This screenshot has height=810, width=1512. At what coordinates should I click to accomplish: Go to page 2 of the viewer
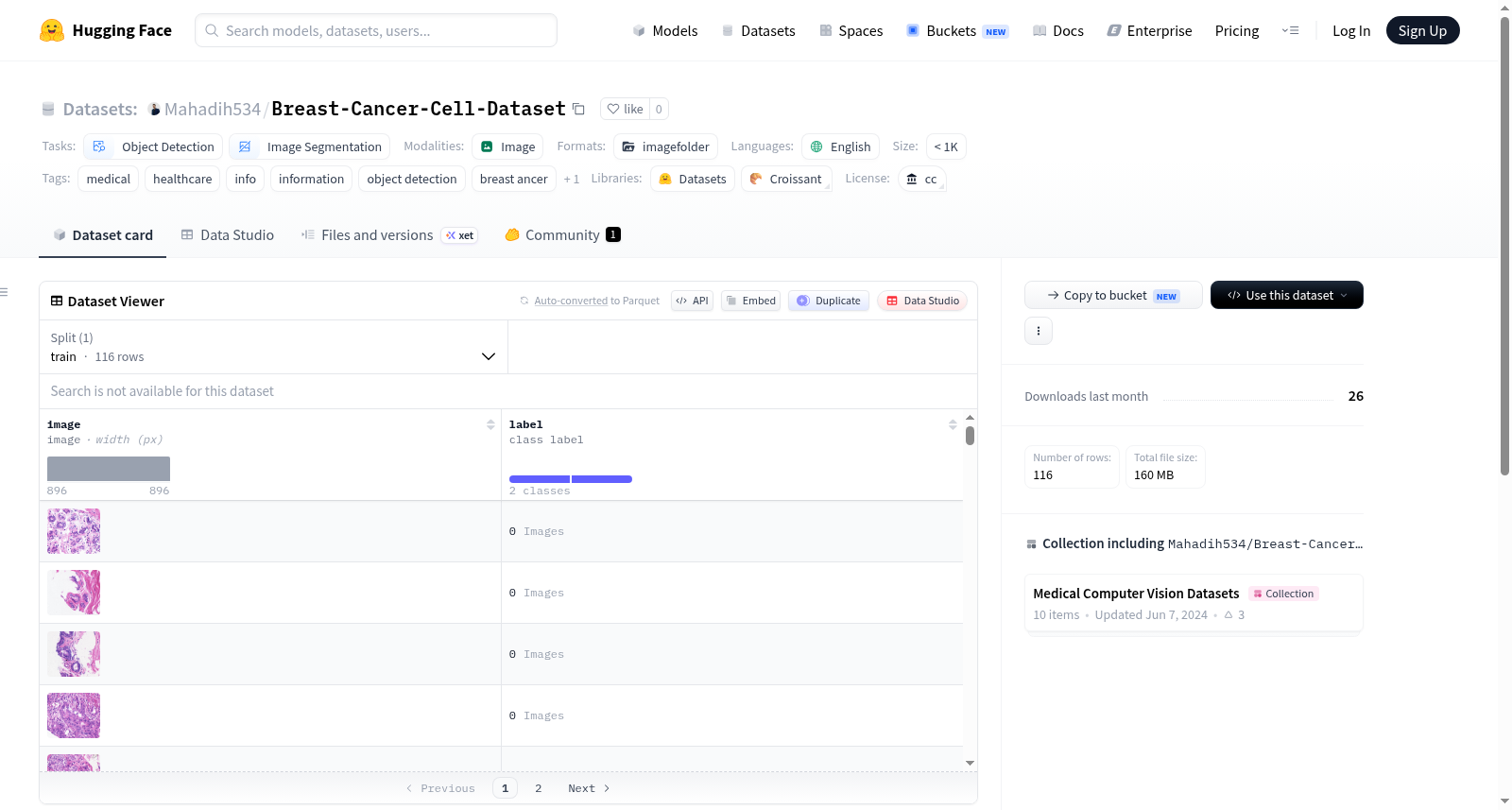point(539,788)
